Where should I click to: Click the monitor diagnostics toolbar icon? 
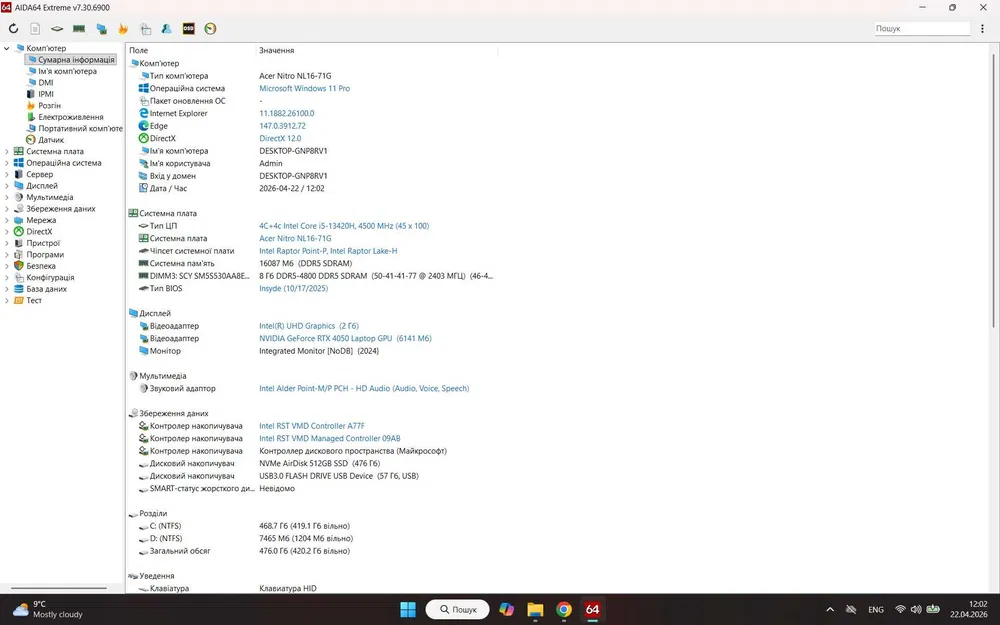(101, 29)
